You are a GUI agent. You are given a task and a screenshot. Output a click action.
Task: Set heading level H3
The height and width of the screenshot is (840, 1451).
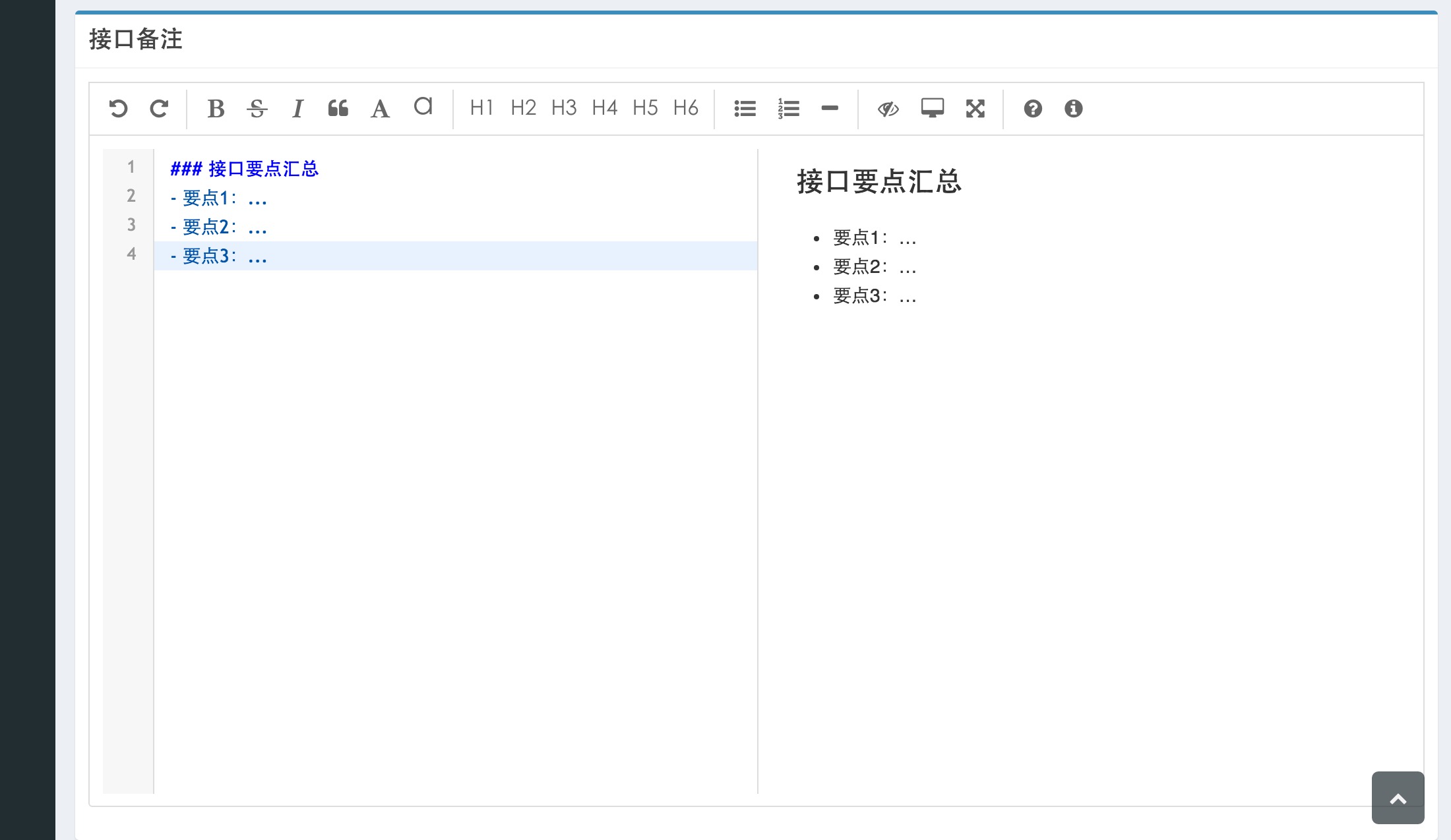[x=564, y=108]
